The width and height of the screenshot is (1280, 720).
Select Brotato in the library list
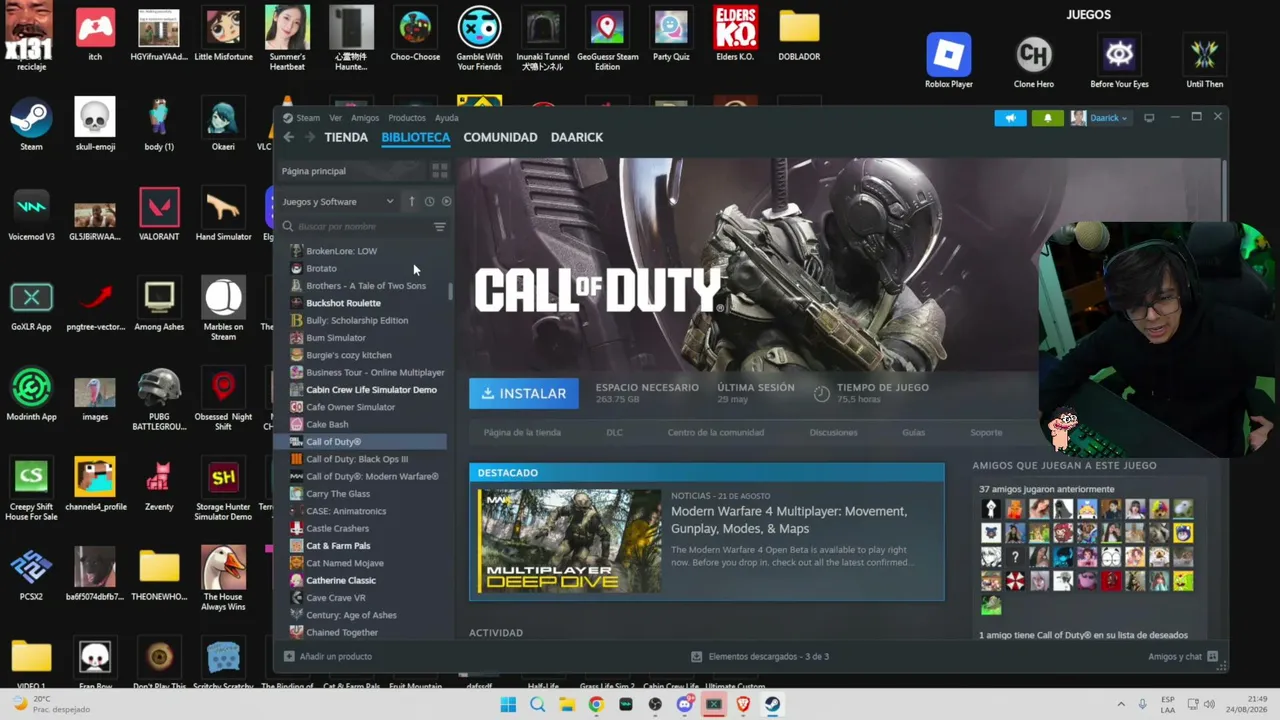321,268
